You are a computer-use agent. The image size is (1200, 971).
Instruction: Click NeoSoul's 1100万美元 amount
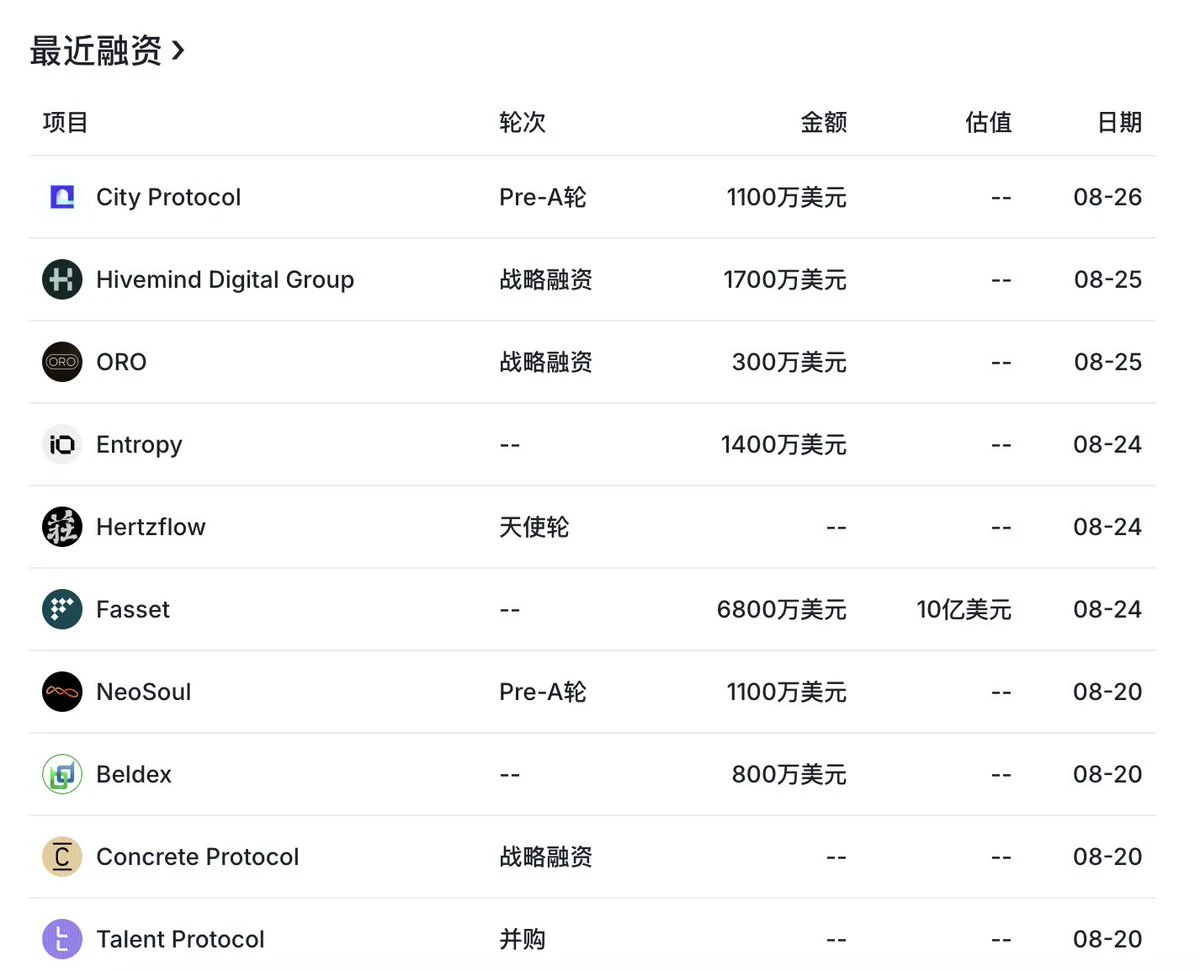point(787,692)
